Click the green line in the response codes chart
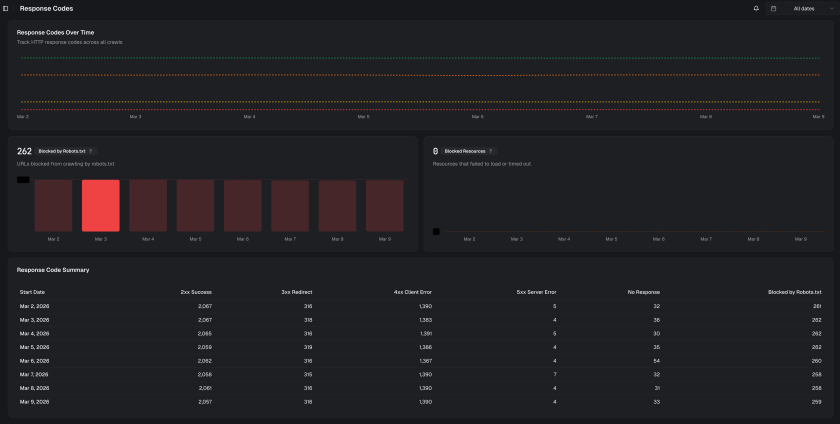 [x=420, y=58]
